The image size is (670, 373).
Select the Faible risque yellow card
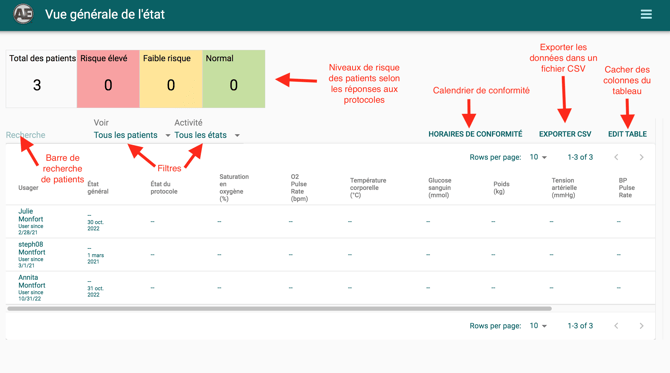point(171,79)
